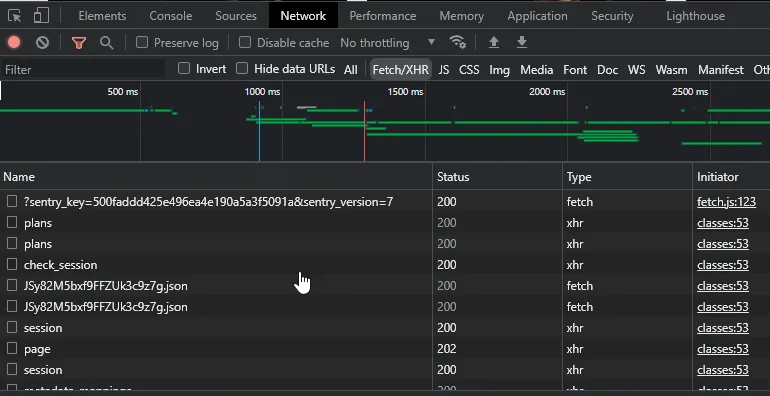Open classes:53 initiator for page row
Viewport: 770px width, 396px height.
click(723, 349)
